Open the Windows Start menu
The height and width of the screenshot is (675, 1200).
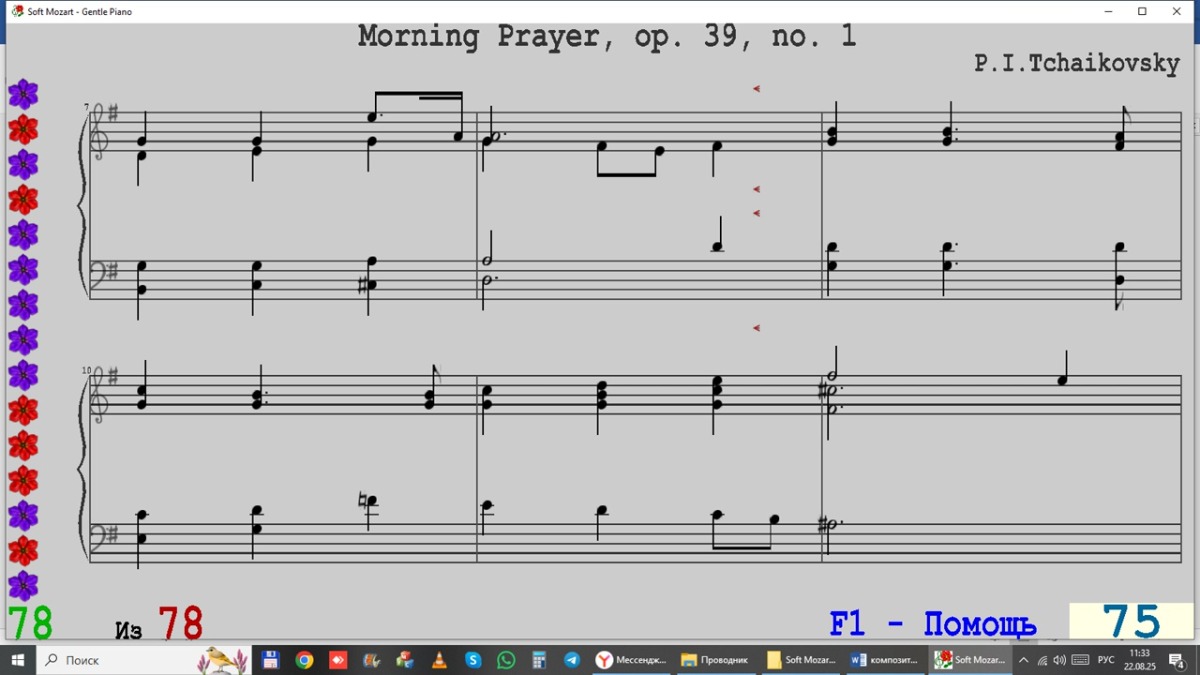tap(18, 660)
